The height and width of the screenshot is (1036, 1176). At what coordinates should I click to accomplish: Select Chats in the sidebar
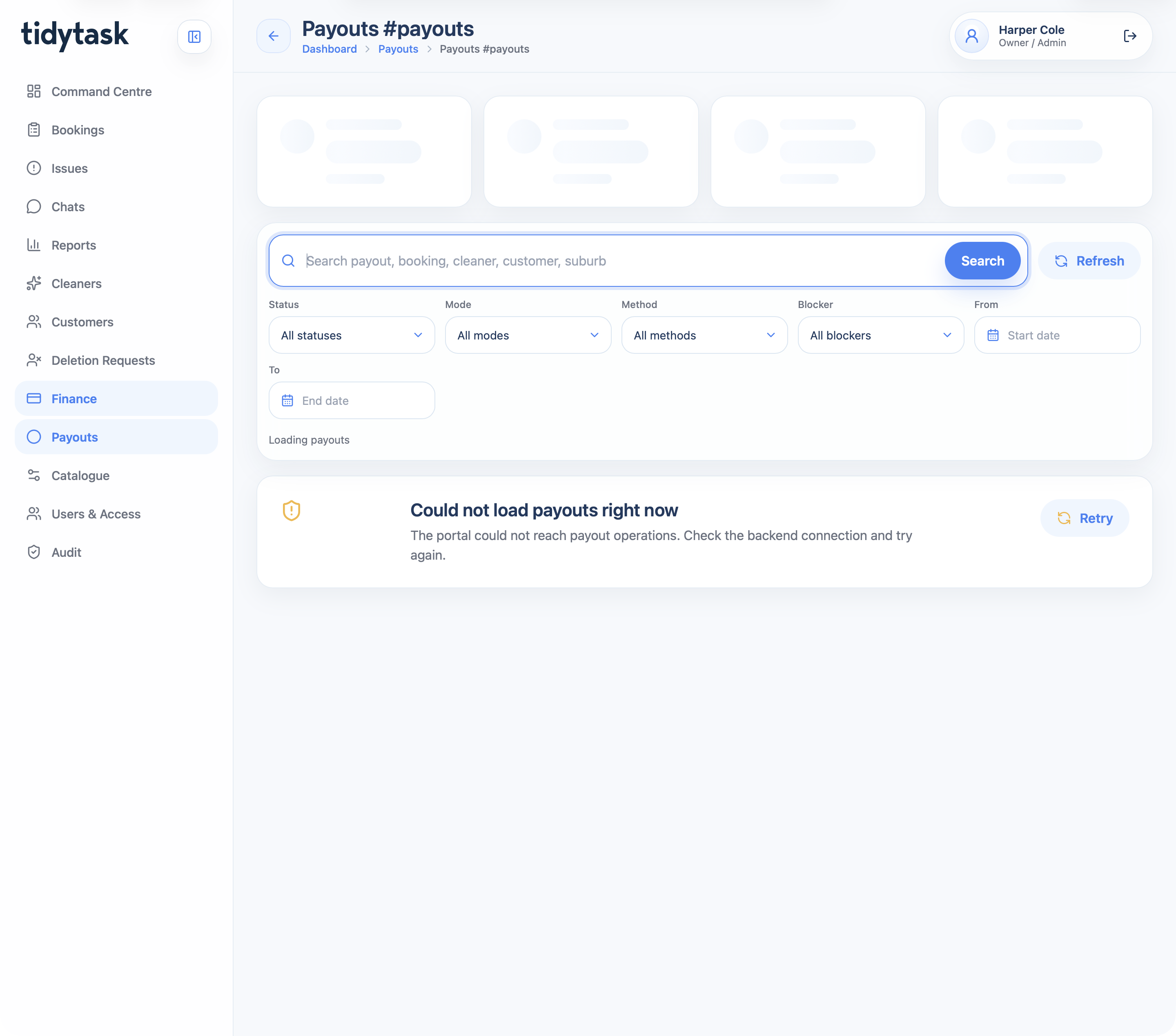(116, 207)
